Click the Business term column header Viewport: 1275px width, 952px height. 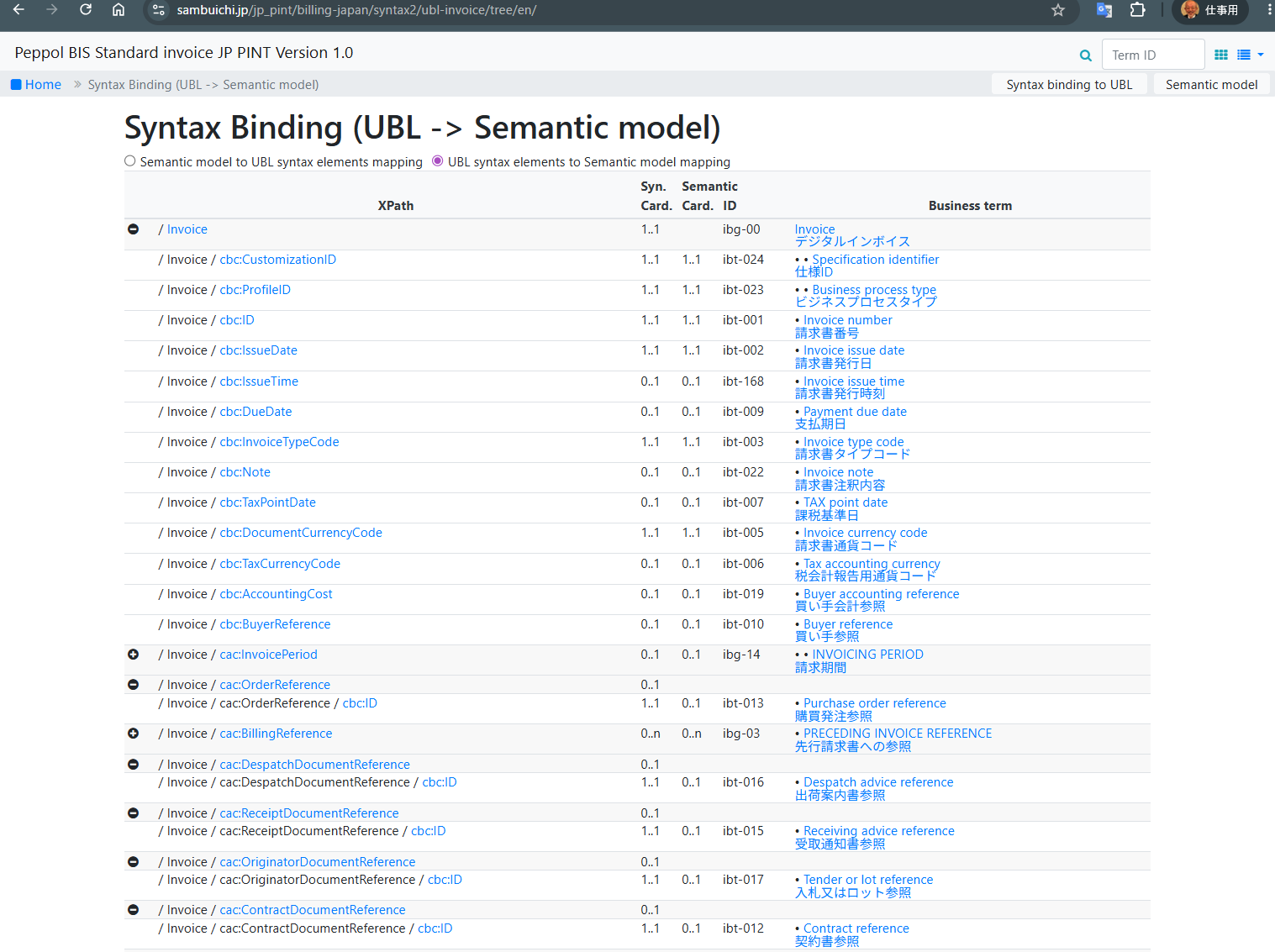[x=970, y=206]
